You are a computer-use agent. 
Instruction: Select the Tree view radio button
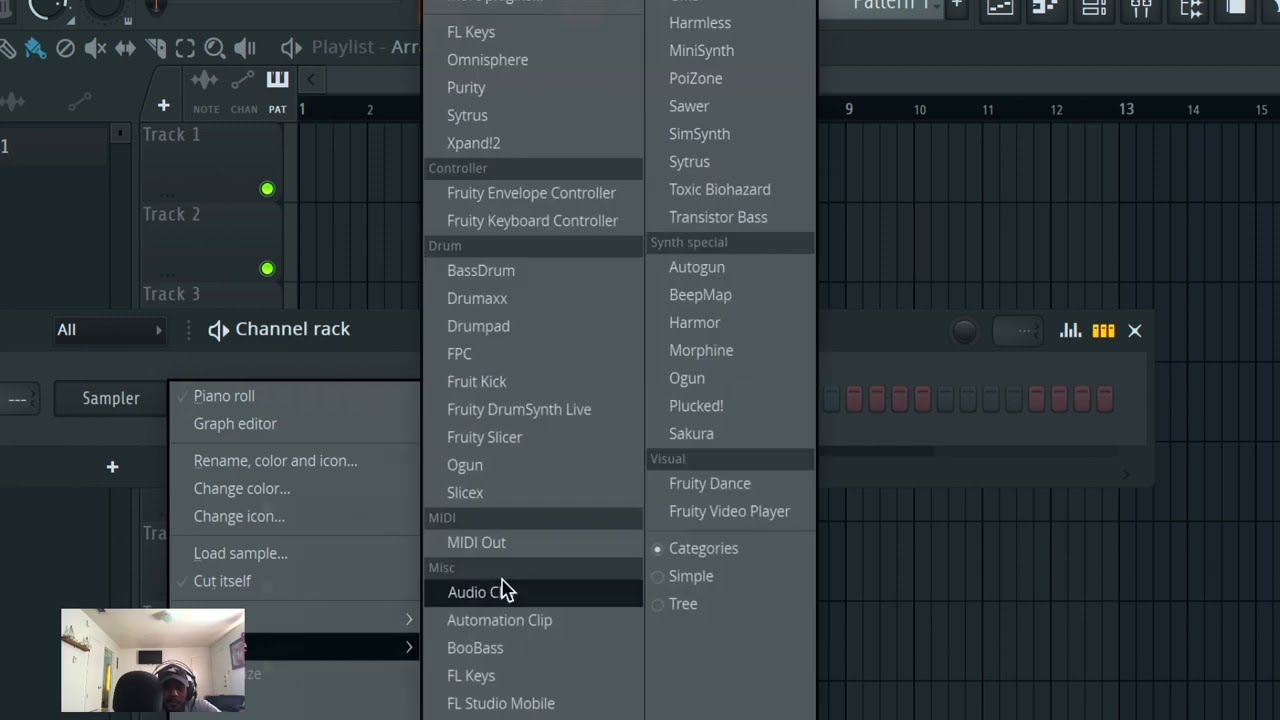(657, 605)
